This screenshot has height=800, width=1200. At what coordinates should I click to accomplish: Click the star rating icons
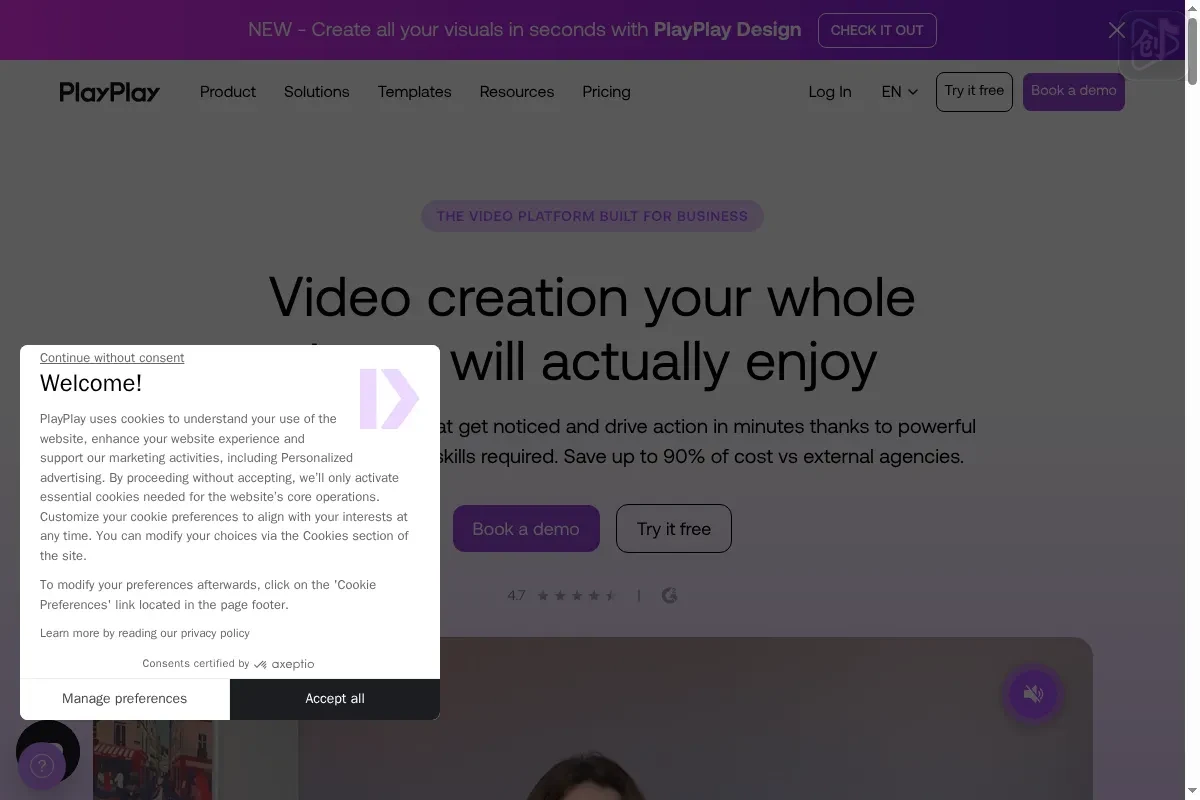coord(577,596)
